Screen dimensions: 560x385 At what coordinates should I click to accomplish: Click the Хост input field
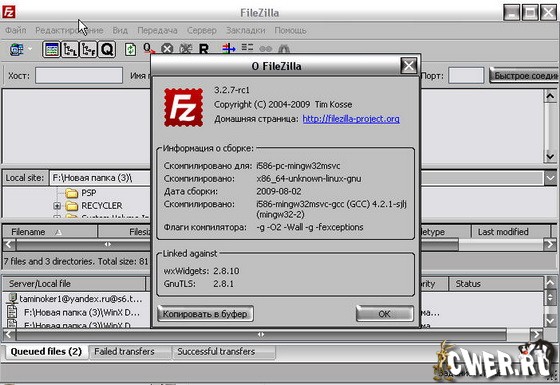click(x=79, y=76)
